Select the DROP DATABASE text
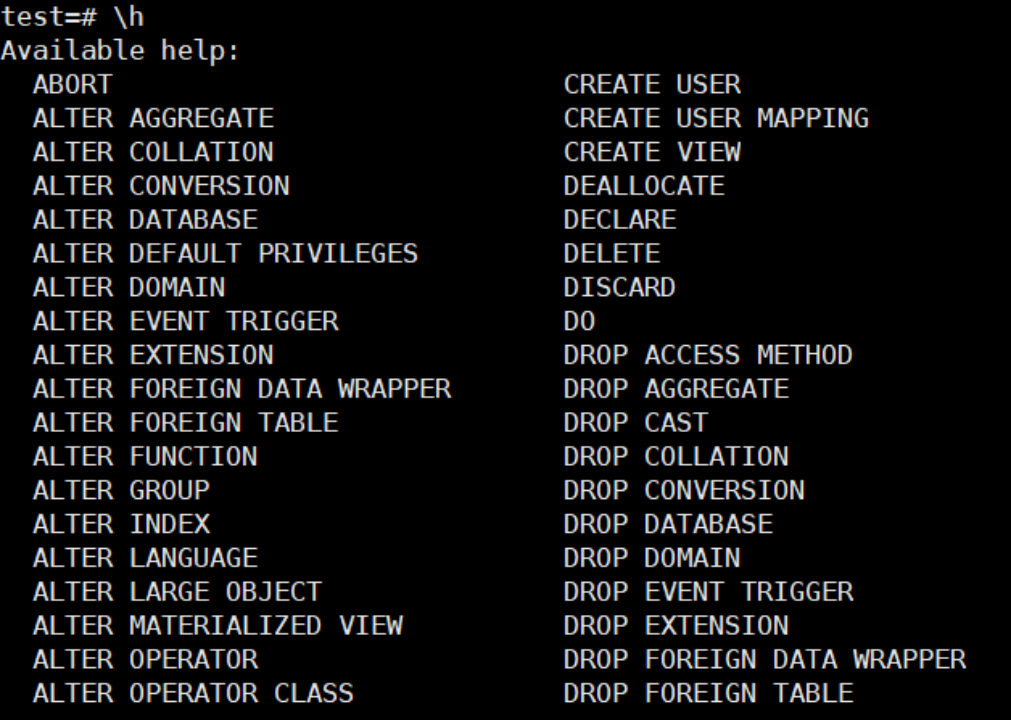 (x=668, y=524)
